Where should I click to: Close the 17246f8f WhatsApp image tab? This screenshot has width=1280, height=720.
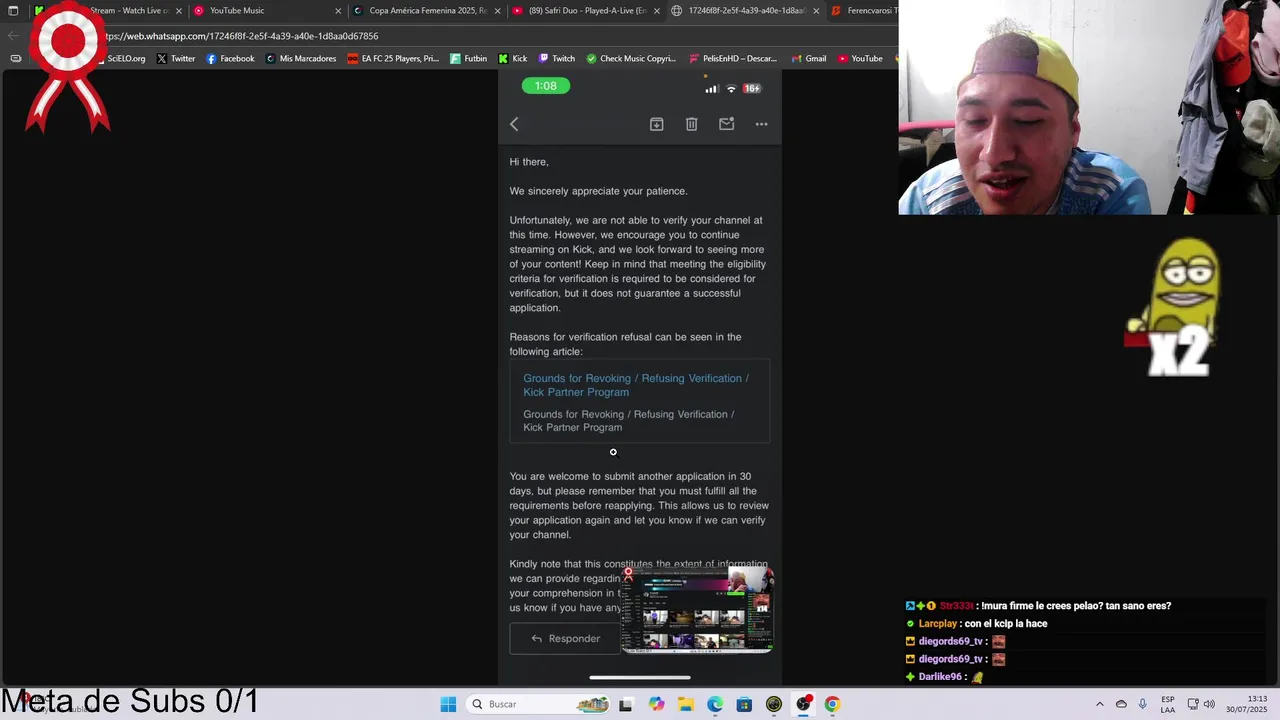click(816, 11)
